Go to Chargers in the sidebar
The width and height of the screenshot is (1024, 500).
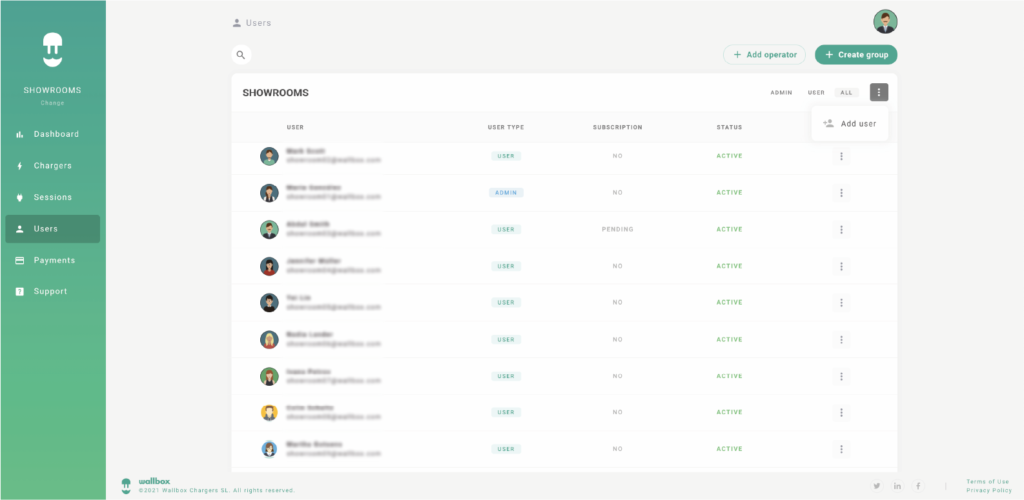(x=52, y=166)
